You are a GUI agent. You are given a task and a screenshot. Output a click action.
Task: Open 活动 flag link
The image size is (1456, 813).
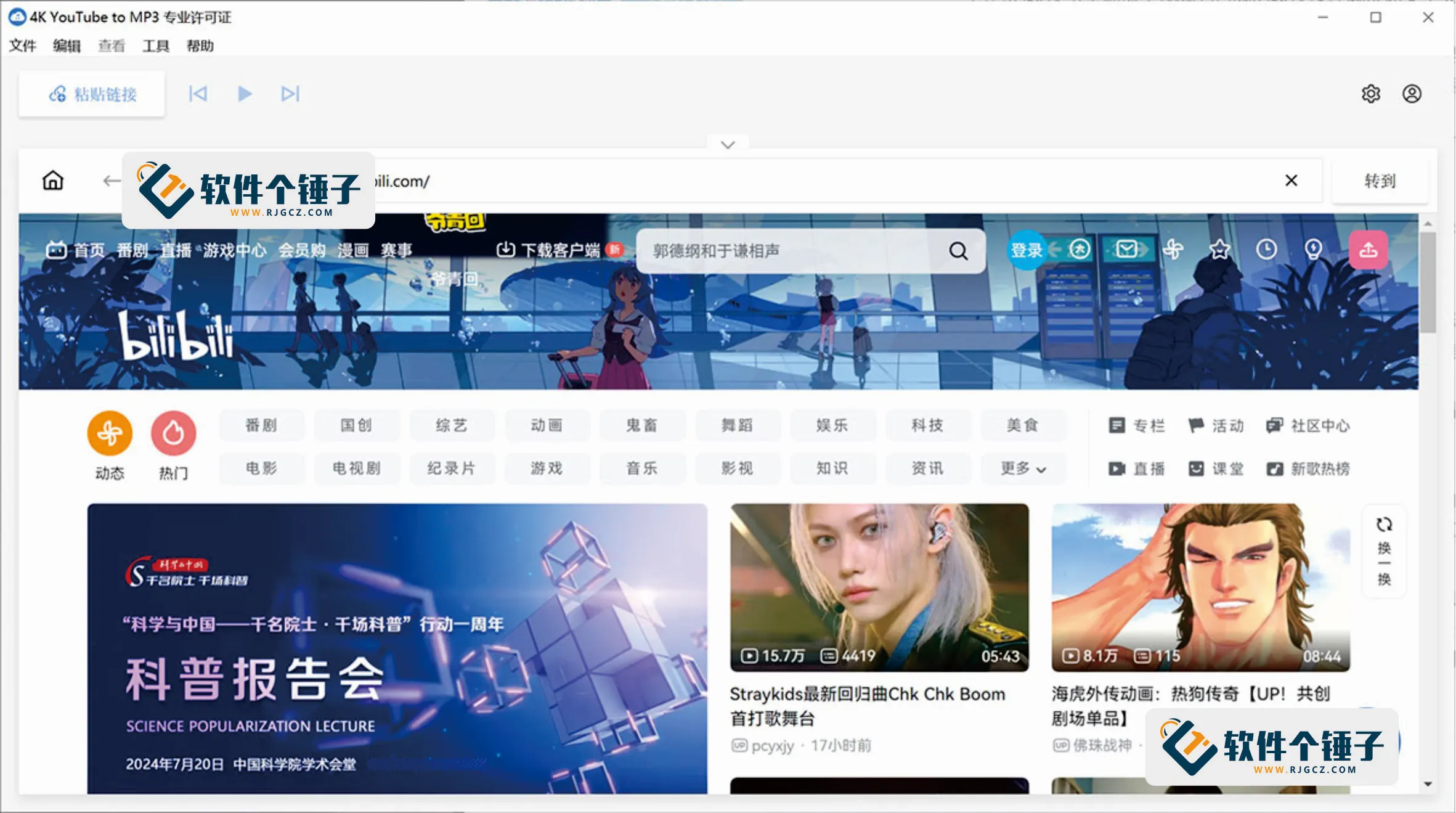1216,425
